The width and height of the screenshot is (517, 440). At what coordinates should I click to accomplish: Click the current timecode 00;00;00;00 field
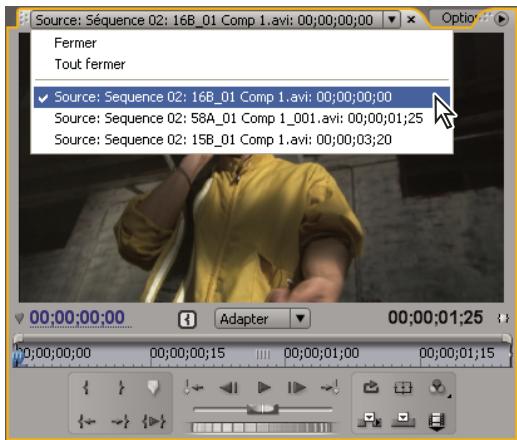[77, 317]
